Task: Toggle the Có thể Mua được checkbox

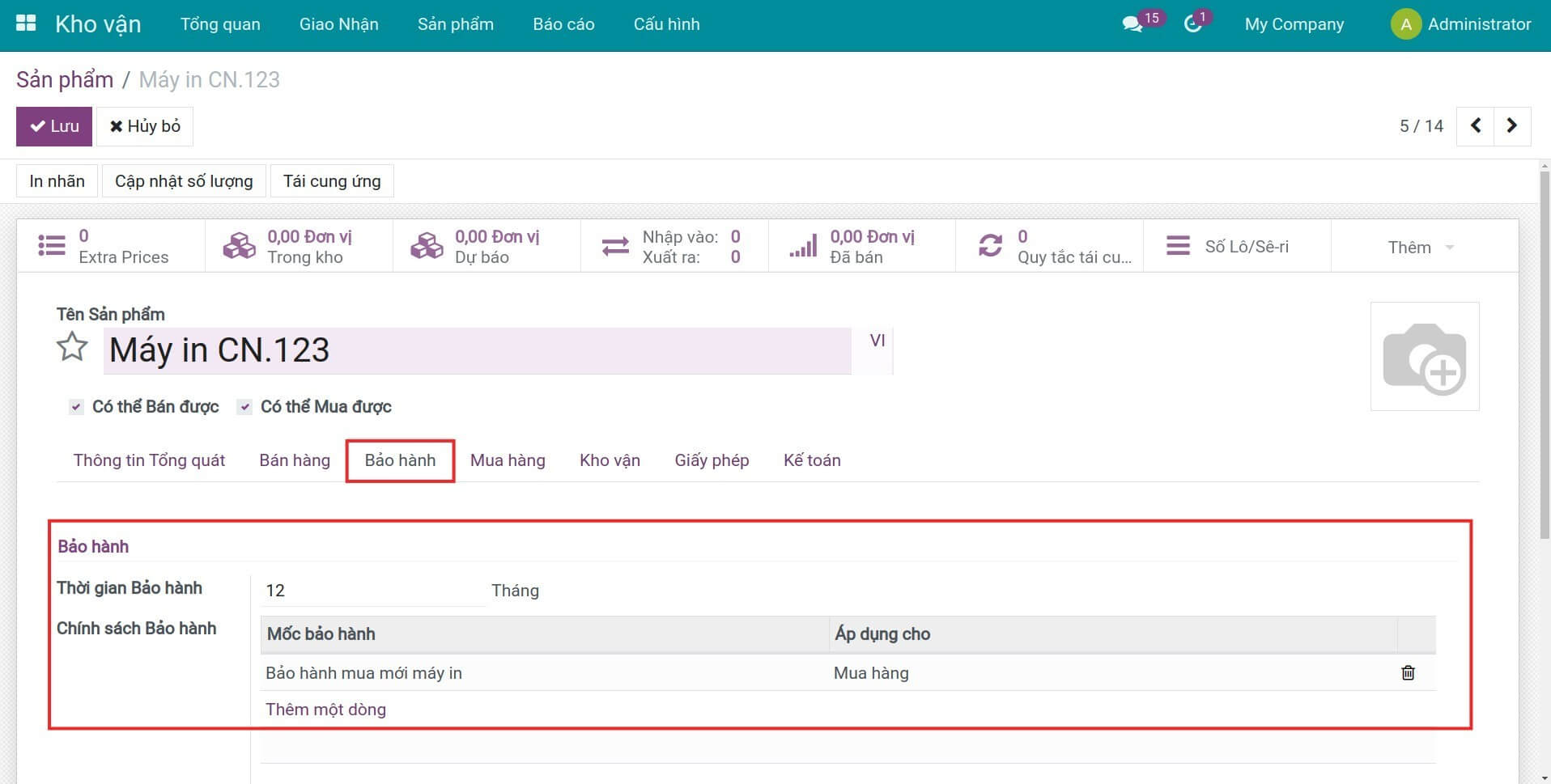Action: click(x=244, y=407)
